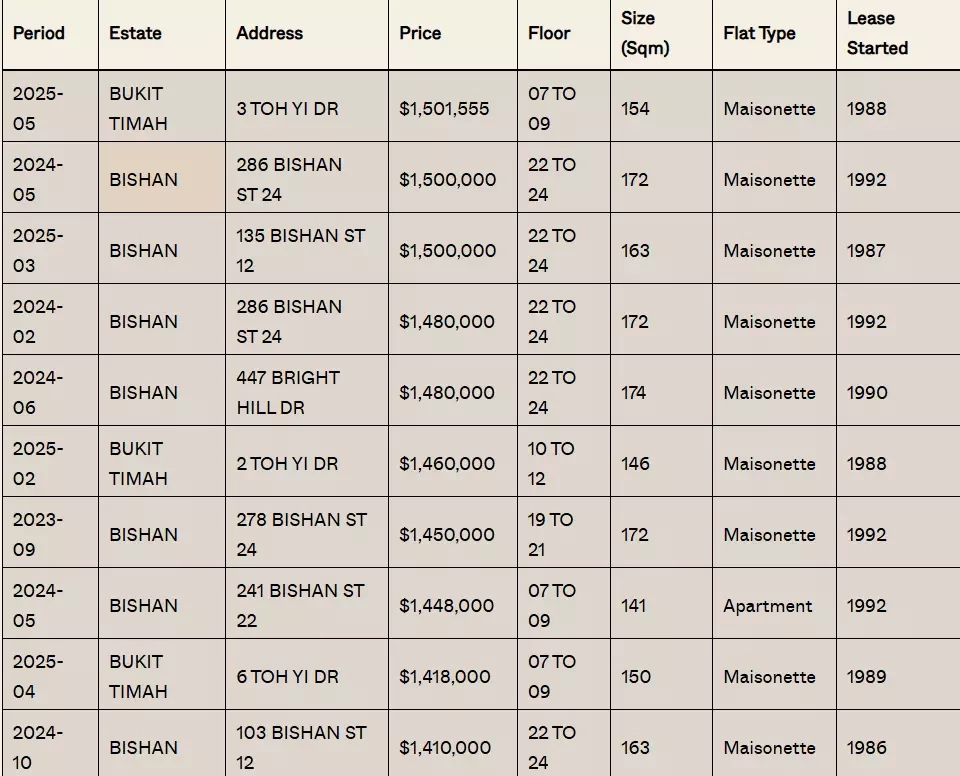Viewport: 960px width, 776px height.
Task: Select the 3 TOH YI DR address cell
Action: 307,107
